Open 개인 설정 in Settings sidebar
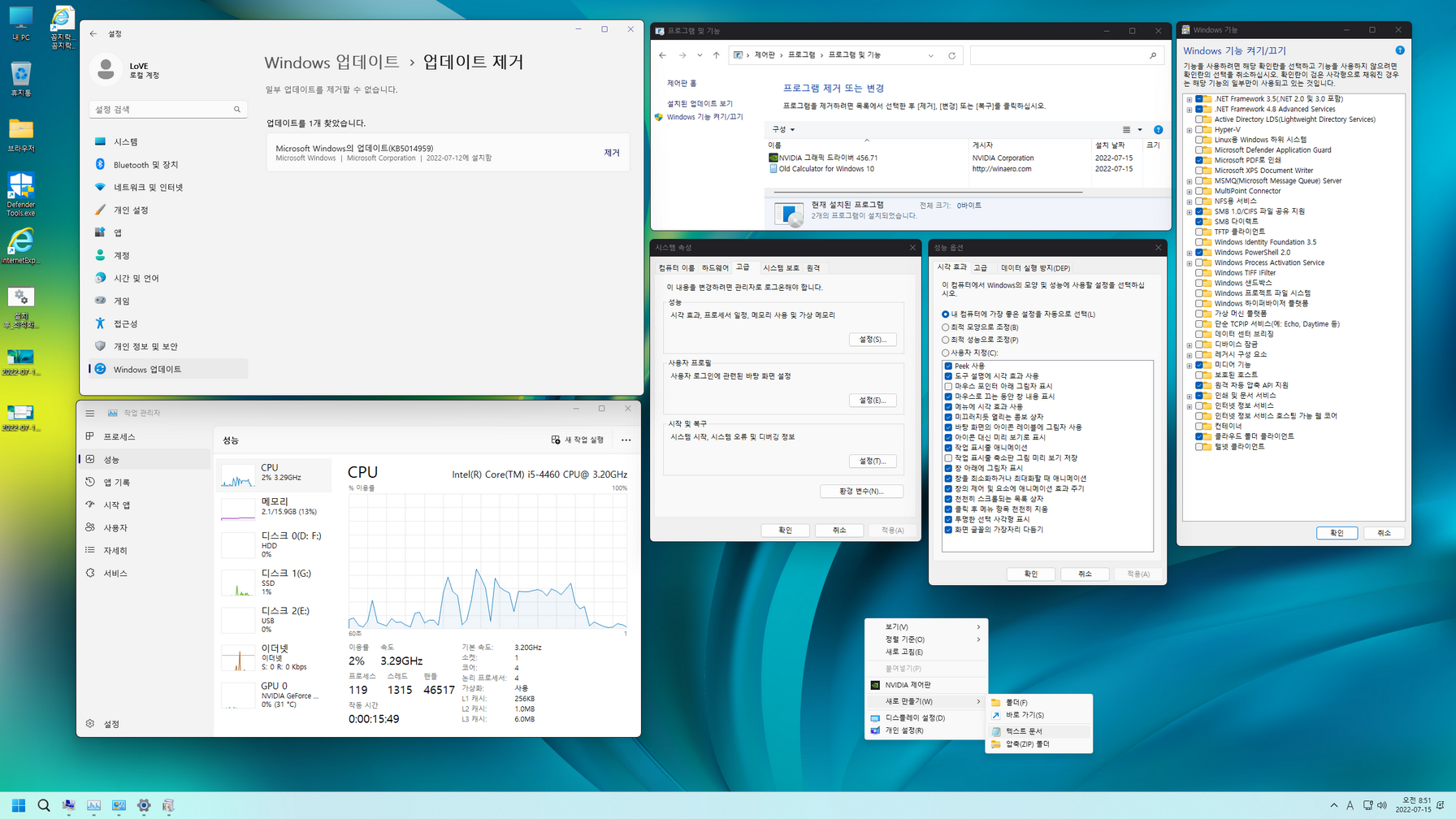 pyautogui.click(x=167, y=210)
